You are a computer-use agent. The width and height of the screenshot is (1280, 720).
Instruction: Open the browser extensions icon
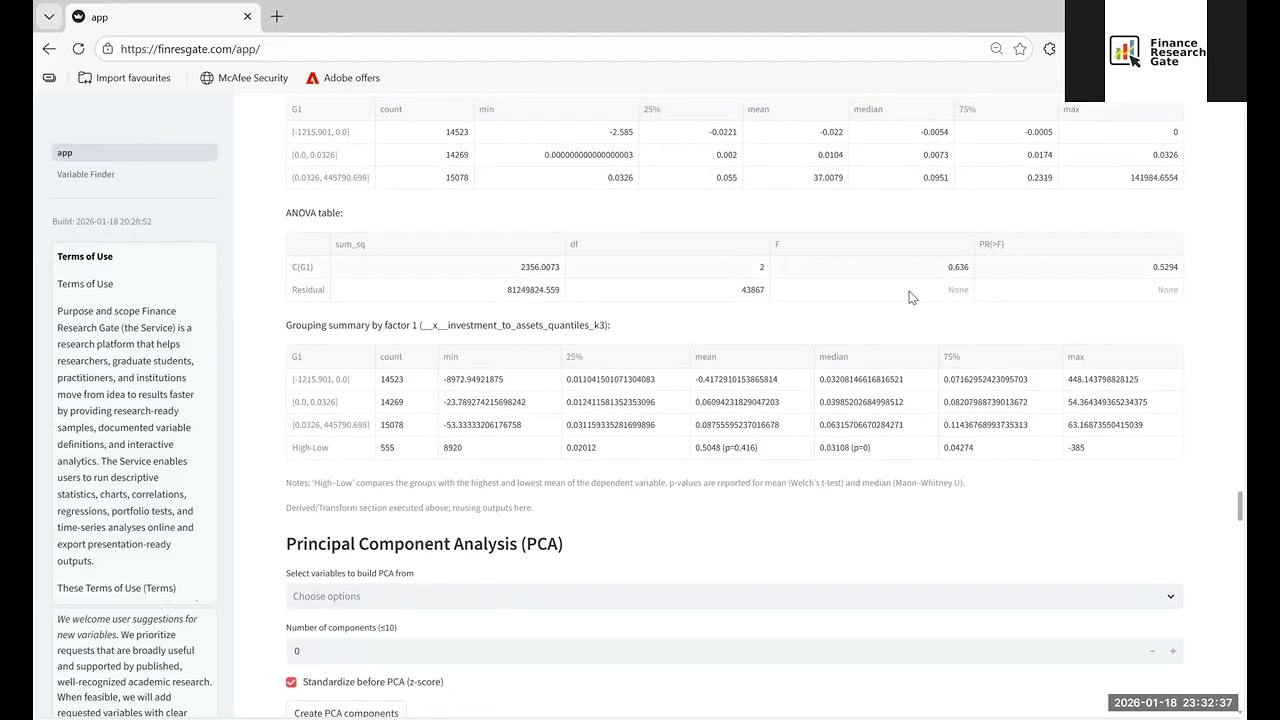[x=1049, y=49]
